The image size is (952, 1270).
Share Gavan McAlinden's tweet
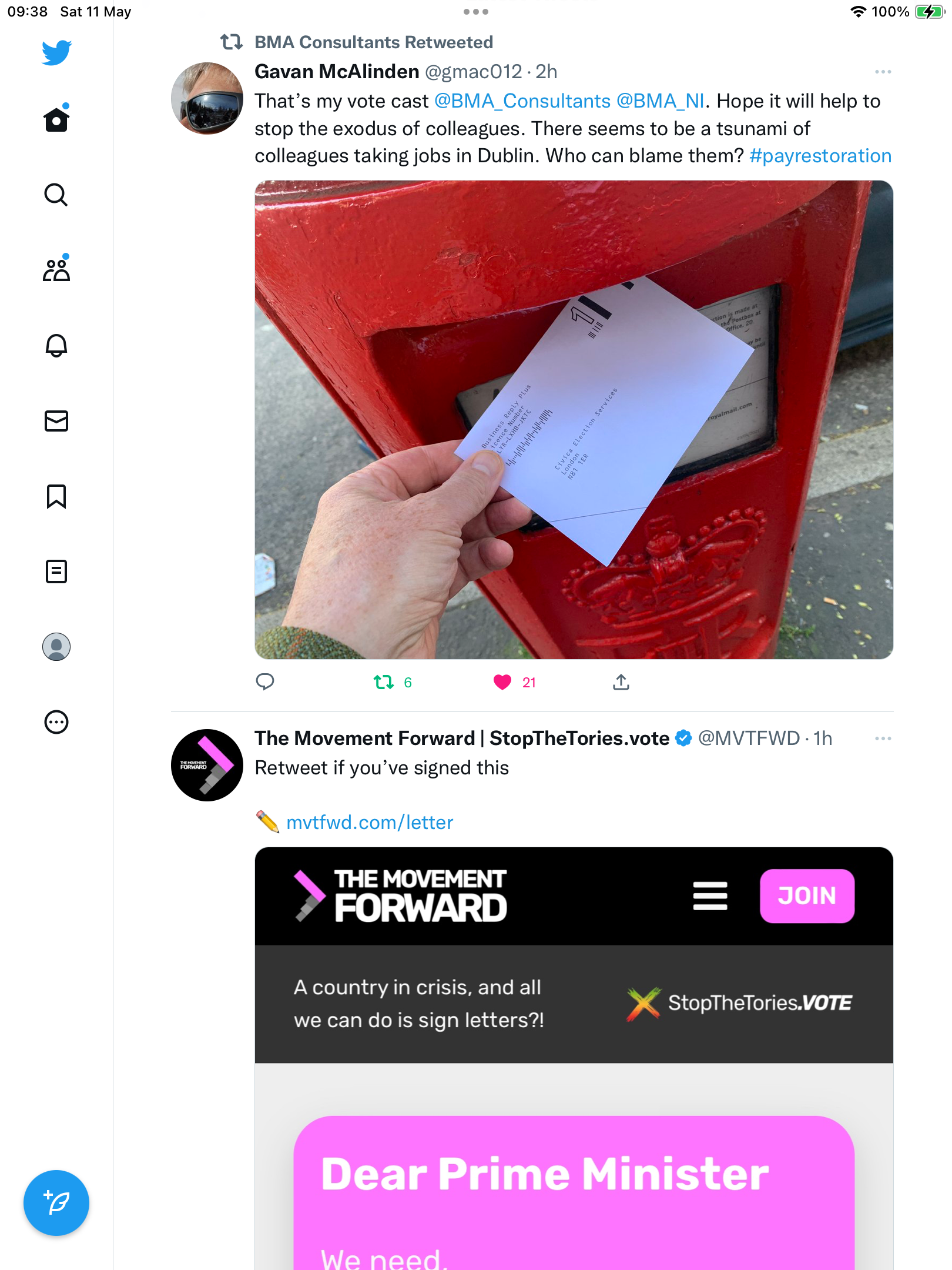pos(621,682)
